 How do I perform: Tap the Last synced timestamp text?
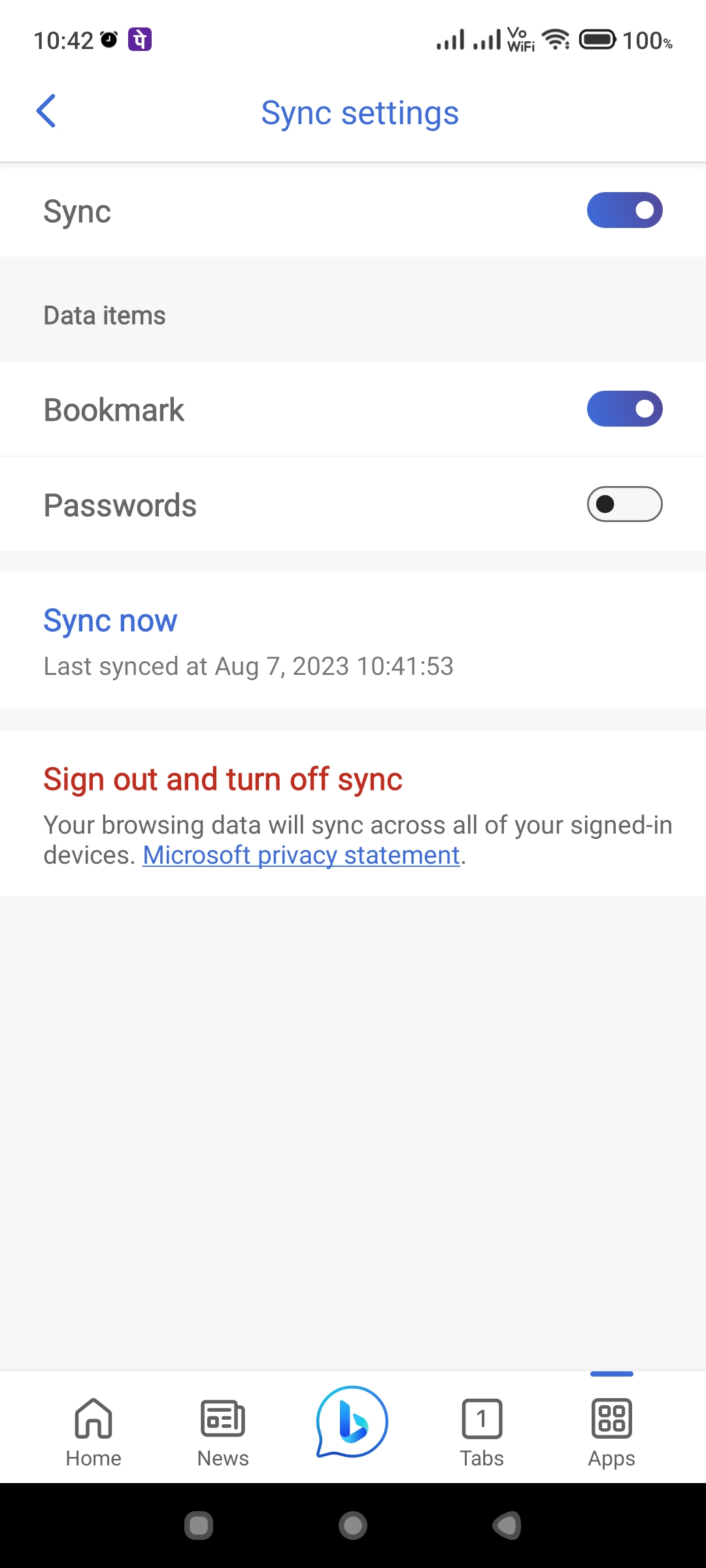click(248, 666)
